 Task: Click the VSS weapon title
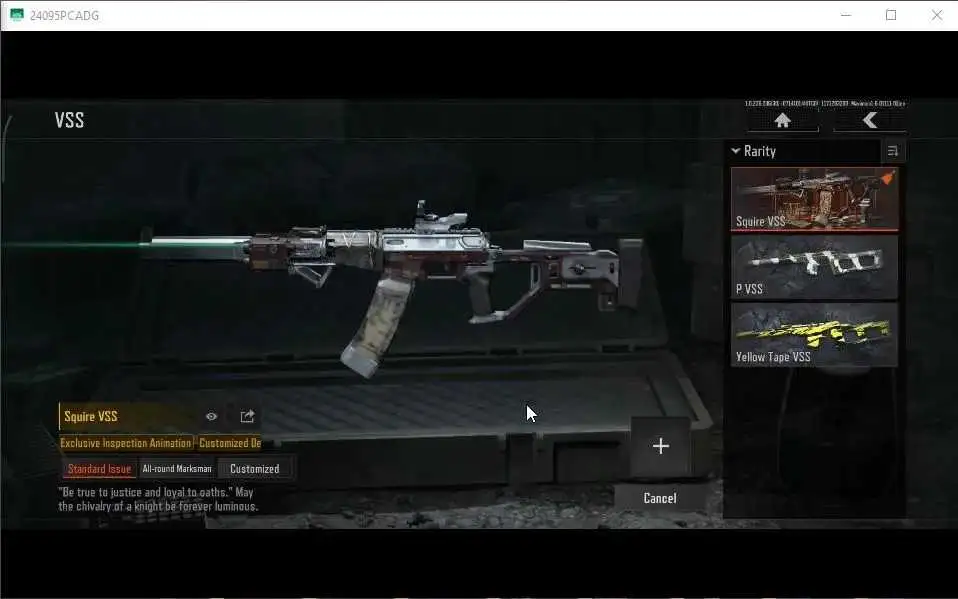69,120
